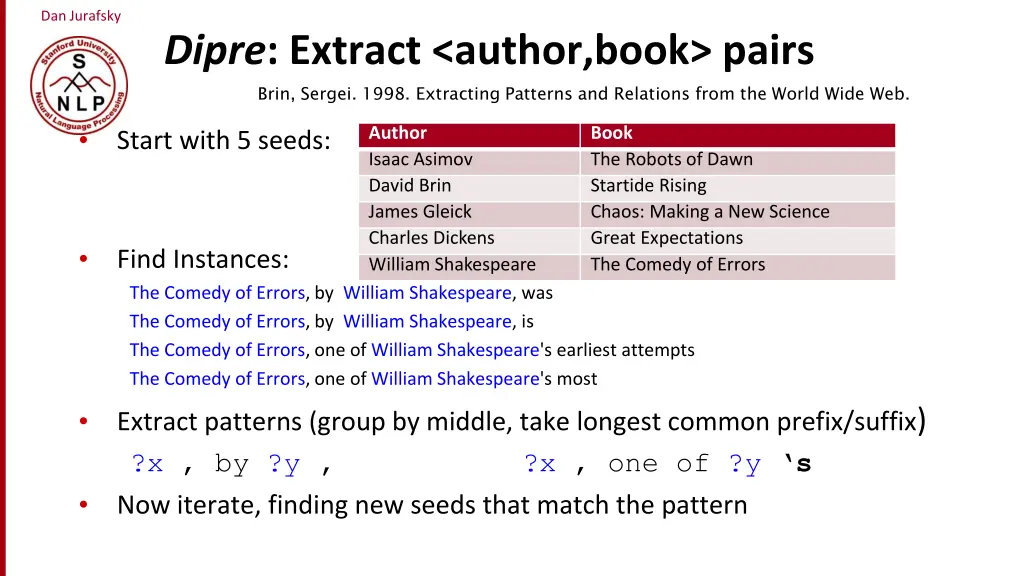Click the '?x , by ?y ,' pattern
1024x576 pixels.
coord(232,464)
